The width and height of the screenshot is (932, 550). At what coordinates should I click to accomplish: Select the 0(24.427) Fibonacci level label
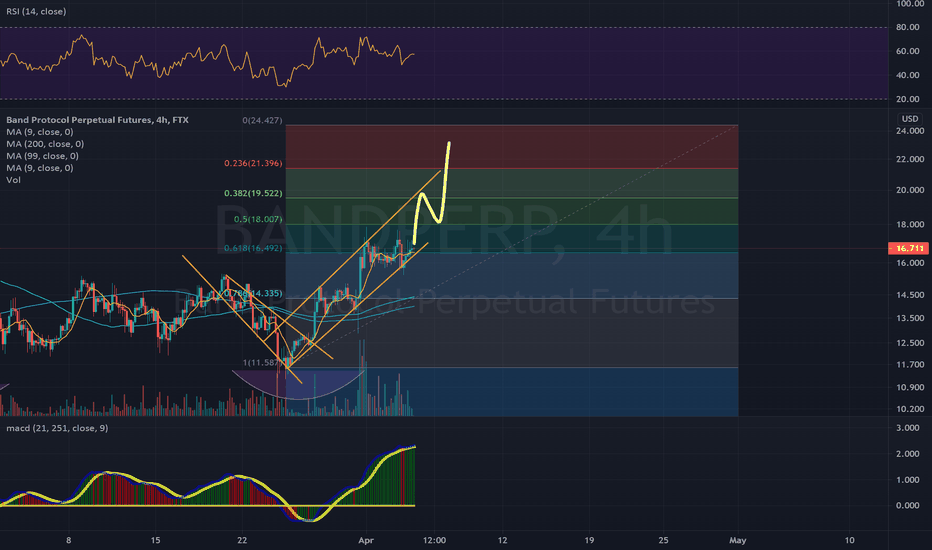click(262, 120)
